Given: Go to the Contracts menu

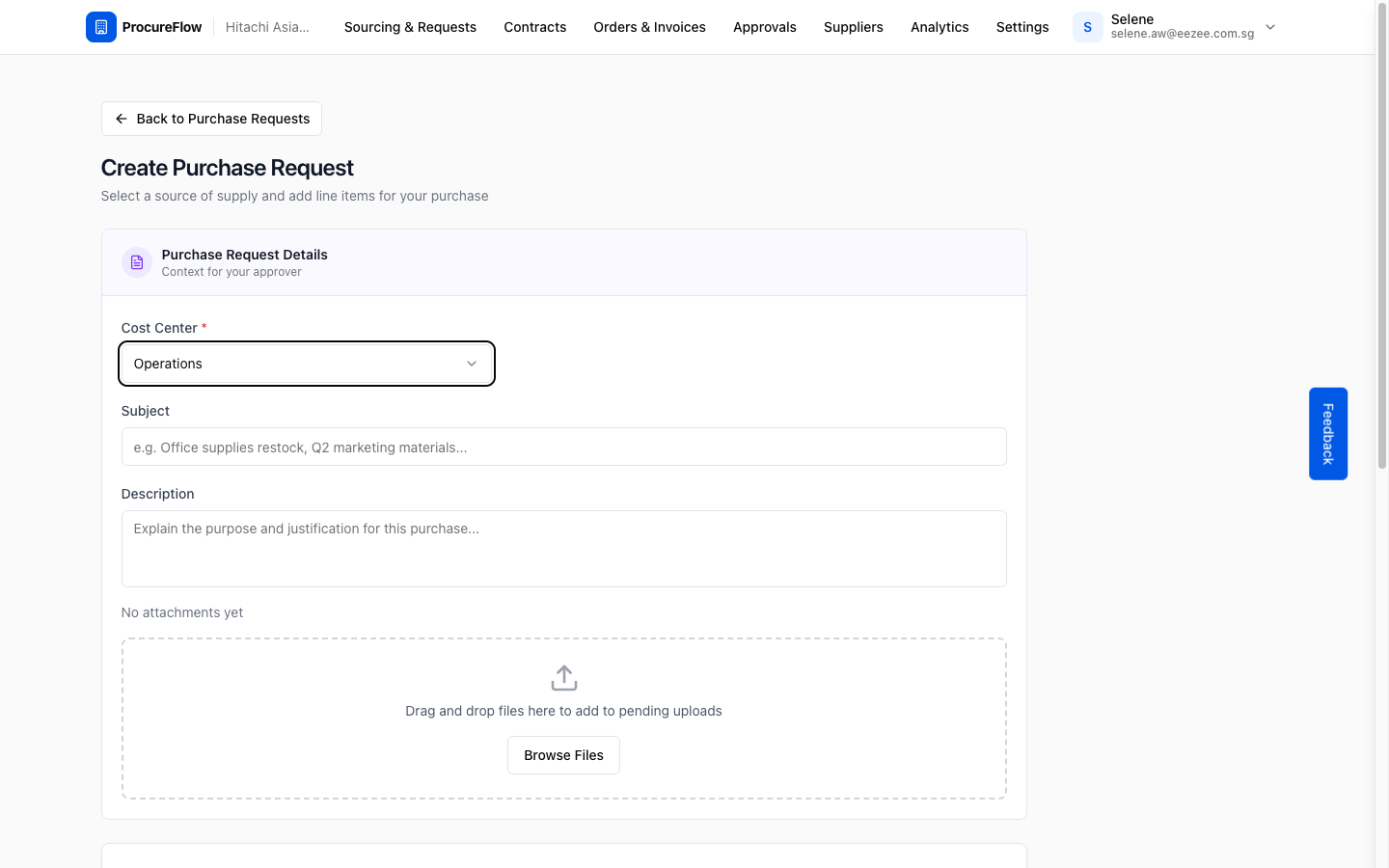Looking at the screenshot, I should point(535,27).
